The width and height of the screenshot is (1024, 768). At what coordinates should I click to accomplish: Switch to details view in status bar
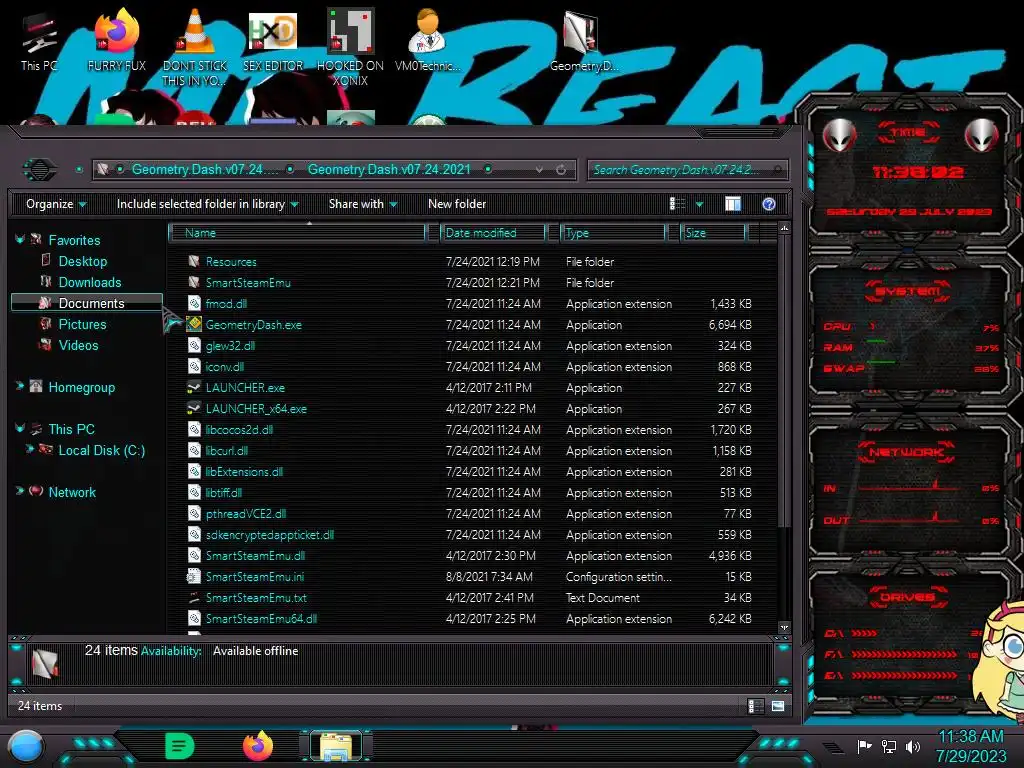click(x=755, y=706)
